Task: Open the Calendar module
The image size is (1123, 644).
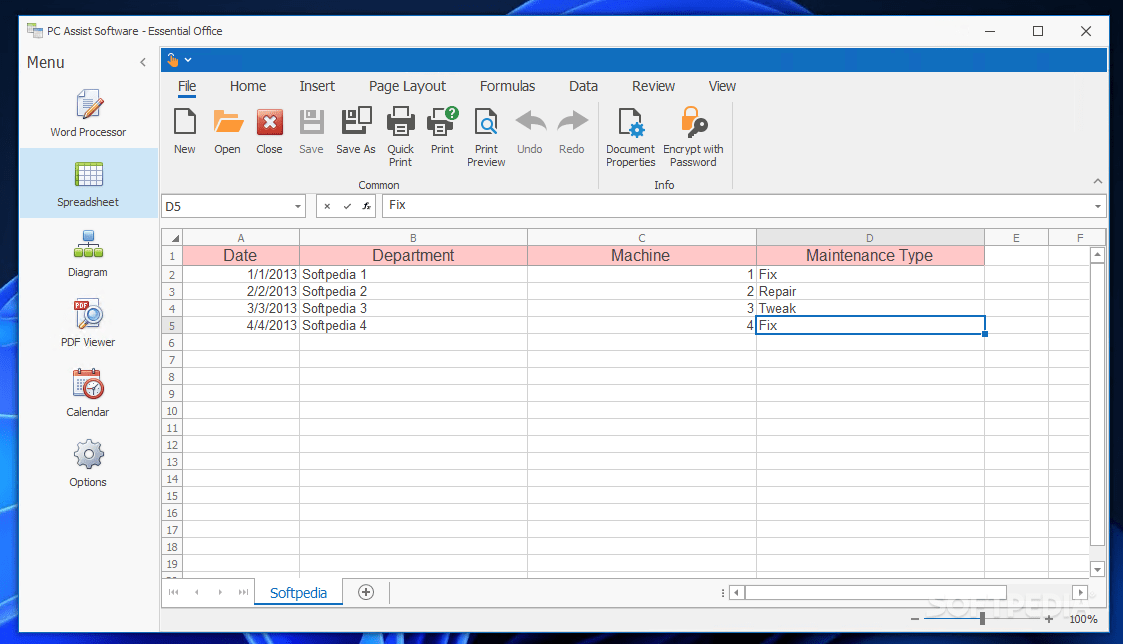Action: [x=87, y=393]
